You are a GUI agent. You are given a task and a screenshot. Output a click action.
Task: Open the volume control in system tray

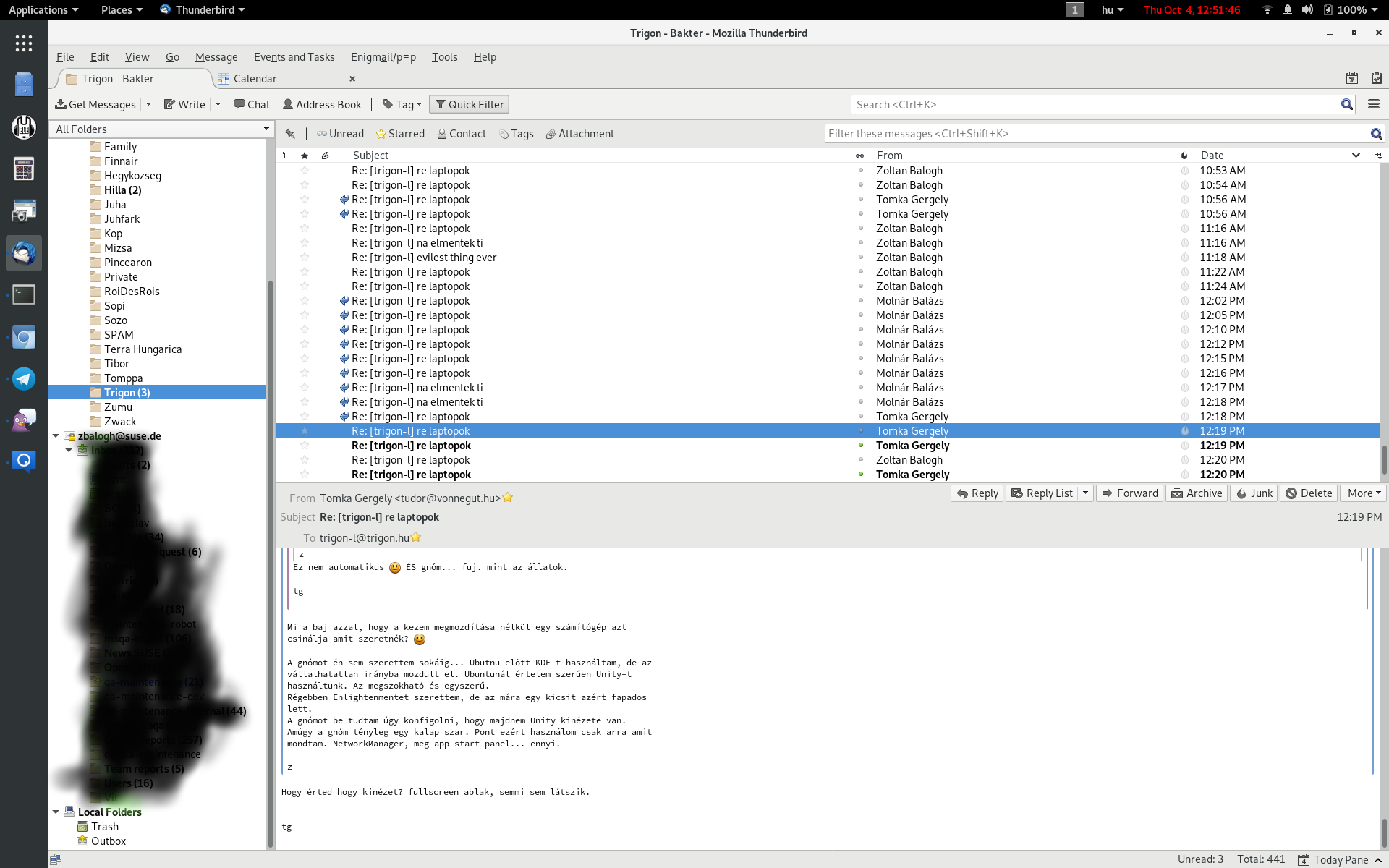coord(1307,9)
